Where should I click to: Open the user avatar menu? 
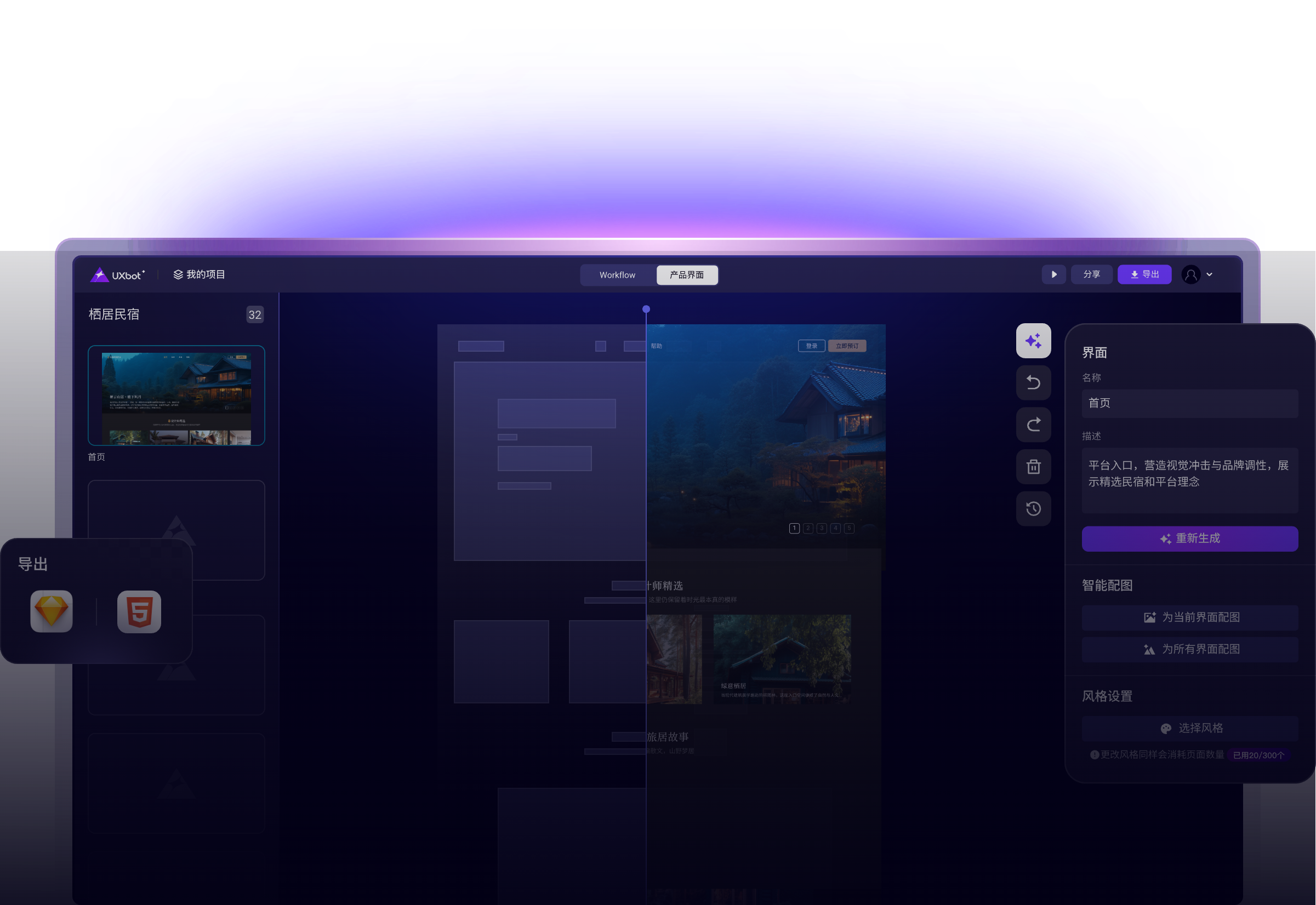(1190, 275)
